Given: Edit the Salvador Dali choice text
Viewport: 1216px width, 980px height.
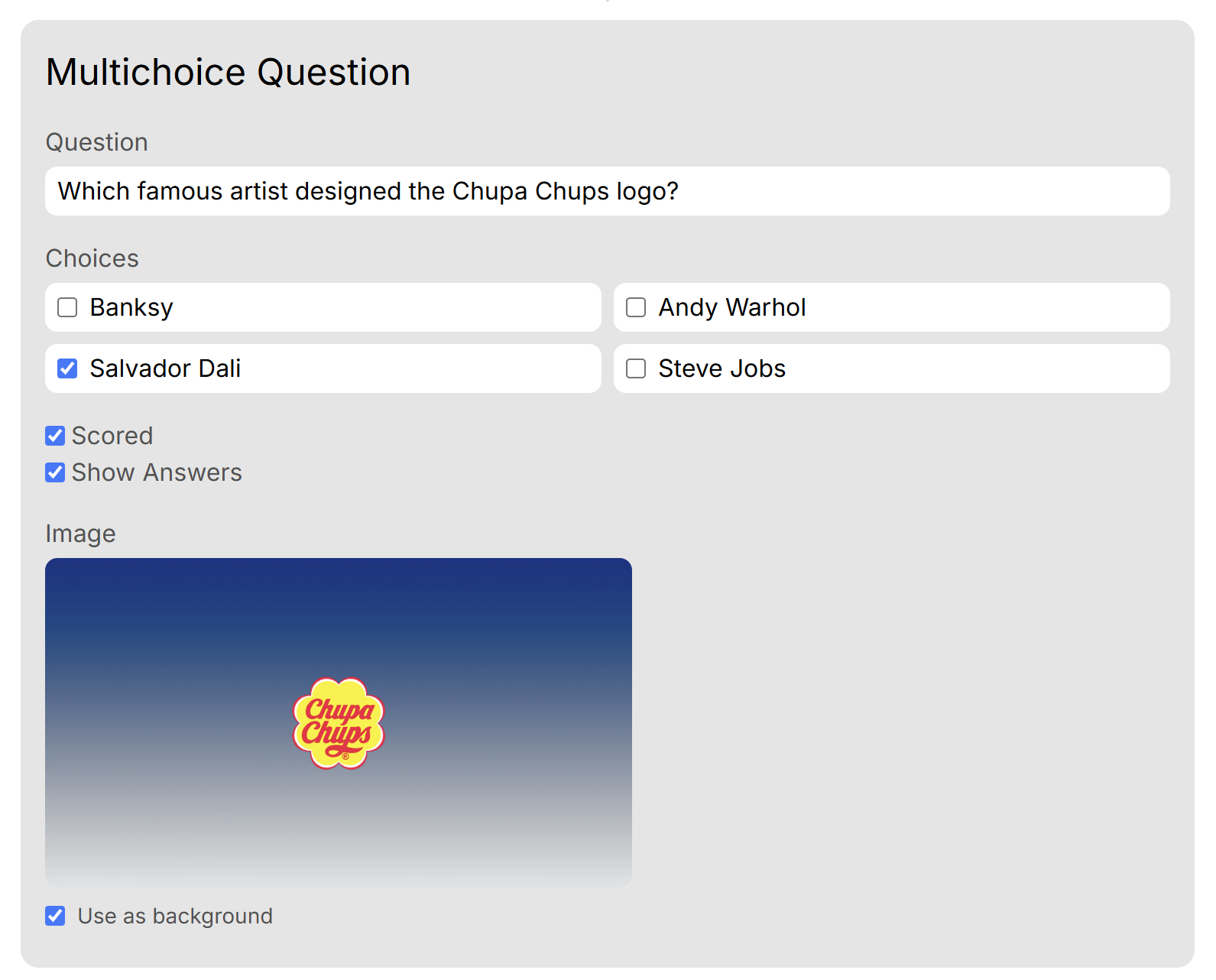Looking at the screenshot, I should pyautogui.click(x=165, y=368).
